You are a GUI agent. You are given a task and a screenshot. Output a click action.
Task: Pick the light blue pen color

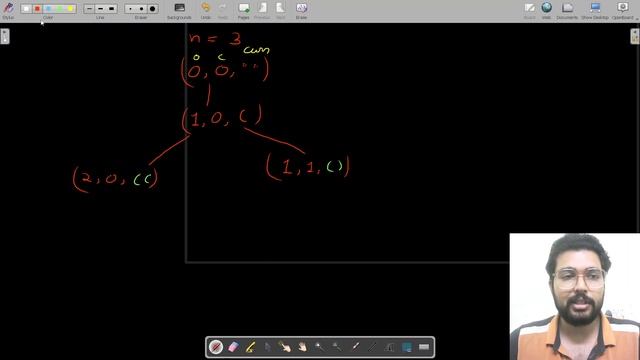pyautogui.click(x=48, y=9)
